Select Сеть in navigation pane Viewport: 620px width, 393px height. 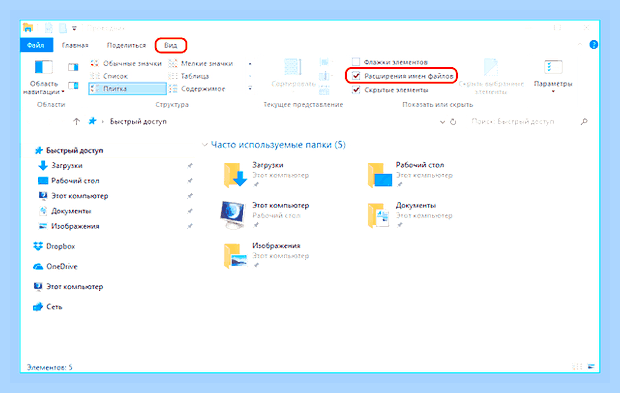click(x=47, y=307)
